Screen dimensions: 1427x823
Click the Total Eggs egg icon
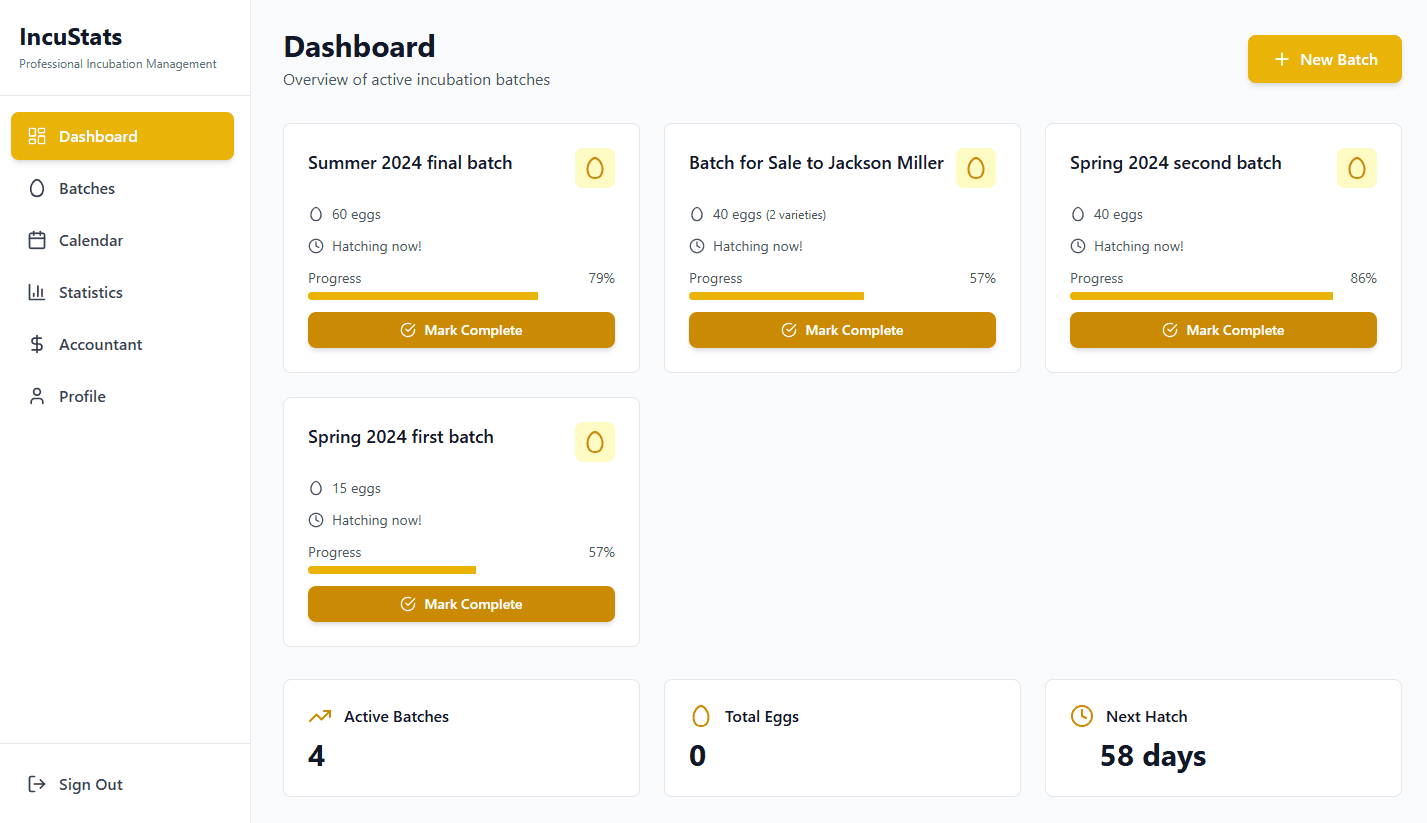[701, 716]
